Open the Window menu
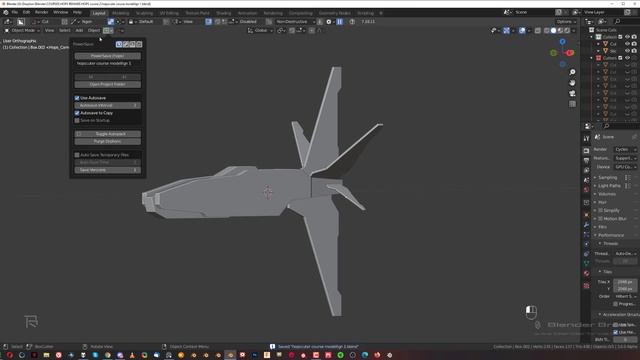Screen dimensions: 640x360 click(60, 13)
